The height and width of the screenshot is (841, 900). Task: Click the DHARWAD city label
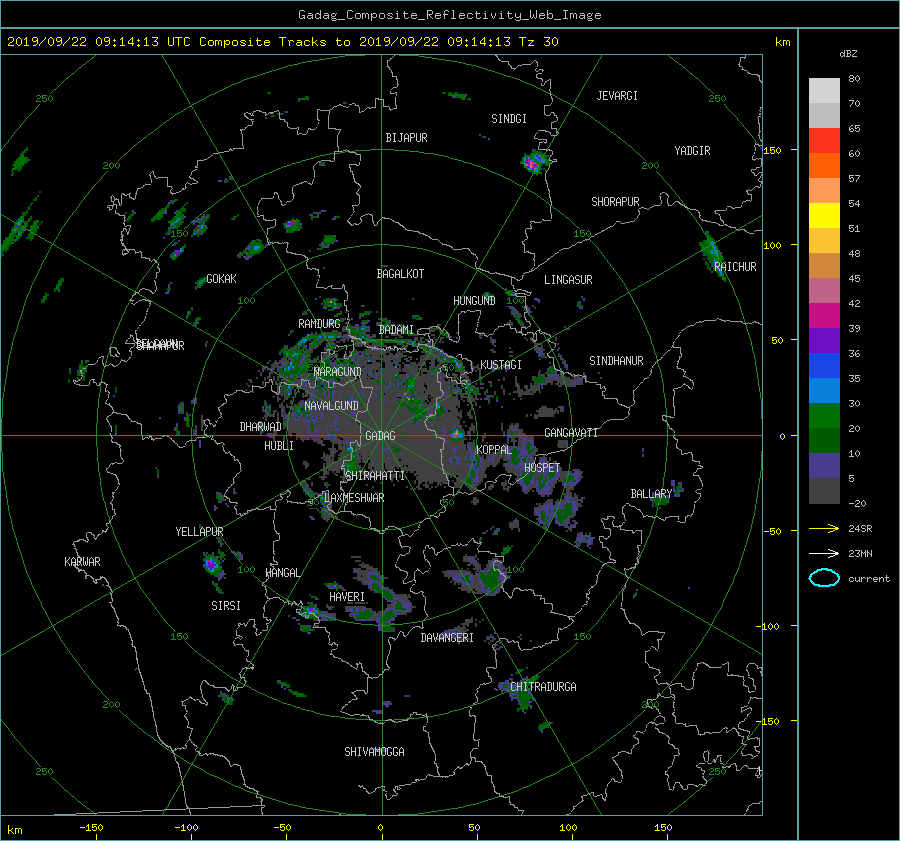pos(260,427)
